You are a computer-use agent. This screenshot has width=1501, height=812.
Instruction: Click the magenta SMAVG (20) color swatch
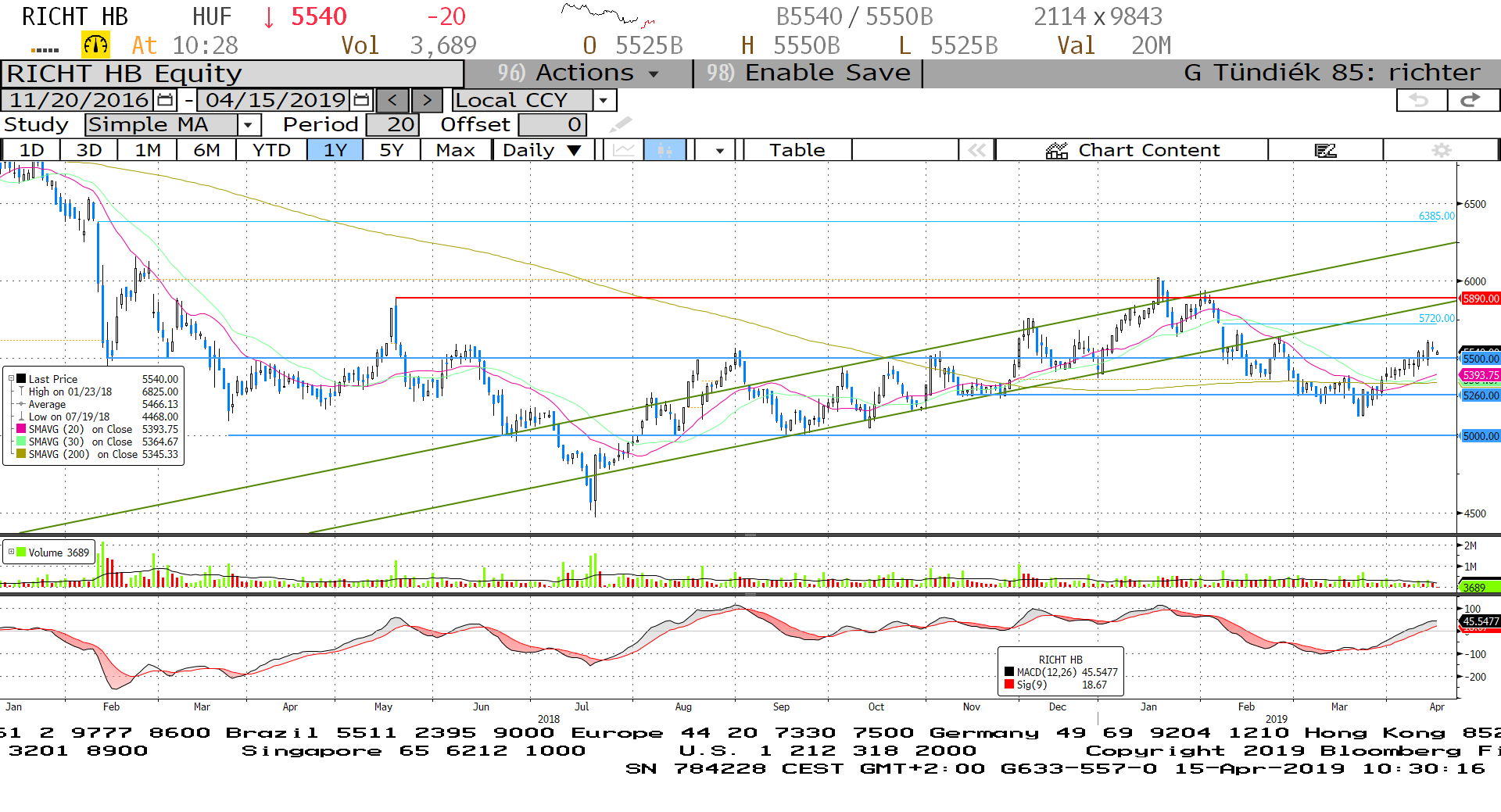(x=22, y=429)
